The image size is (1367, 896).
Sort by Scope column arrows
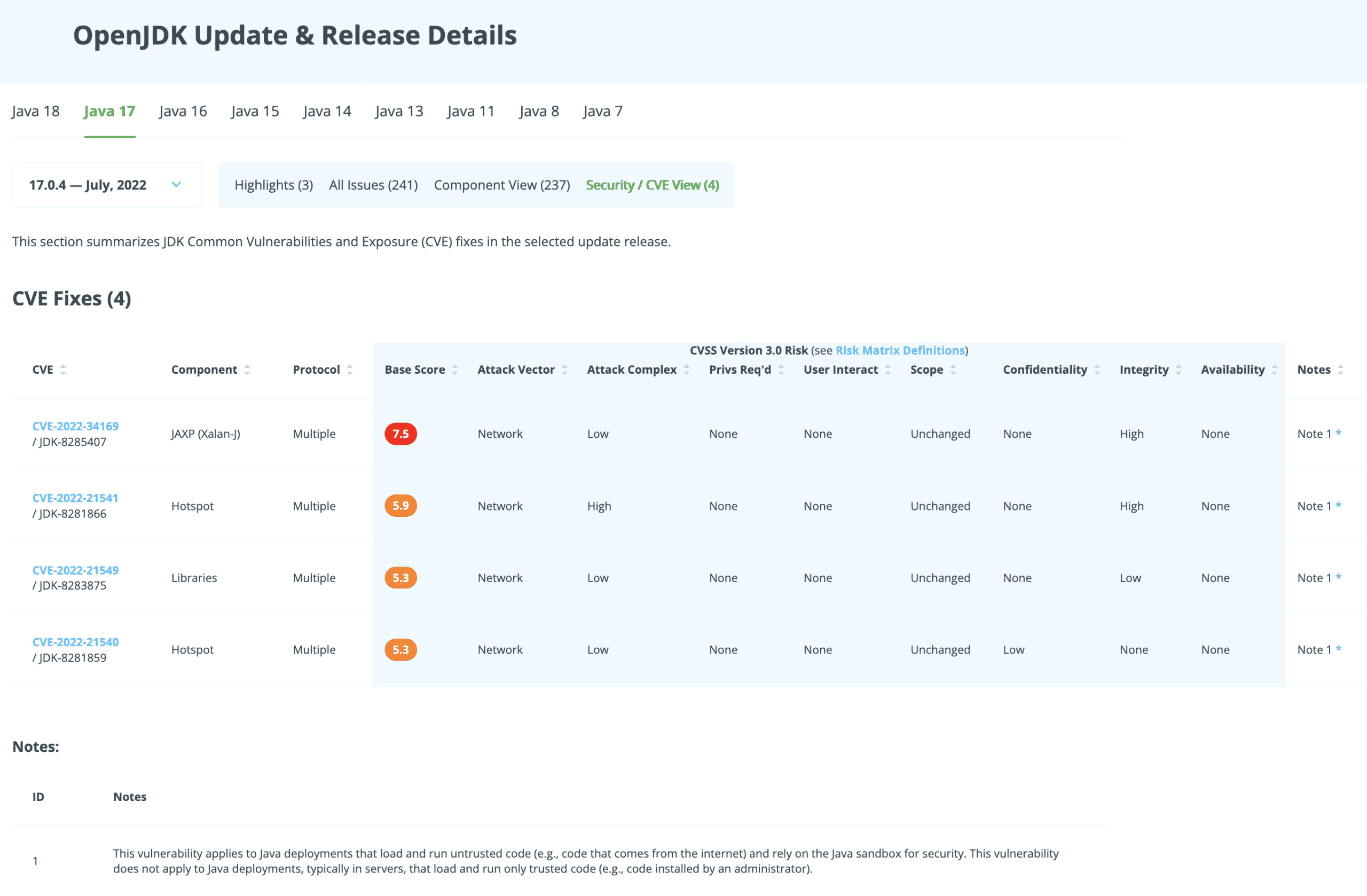953,370
